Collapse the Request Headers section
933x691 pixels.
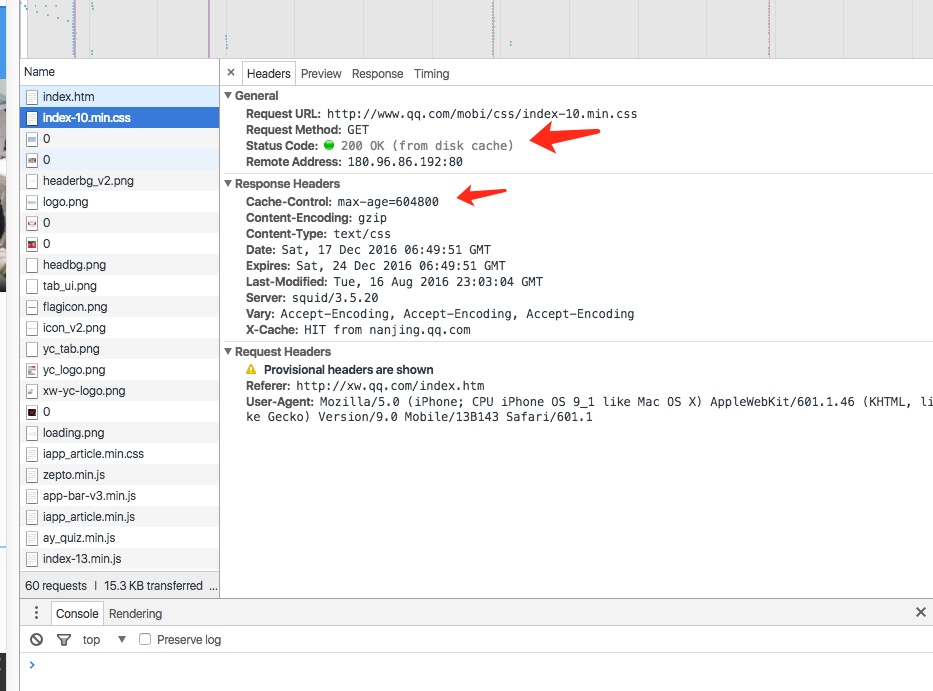click(228, 352)
